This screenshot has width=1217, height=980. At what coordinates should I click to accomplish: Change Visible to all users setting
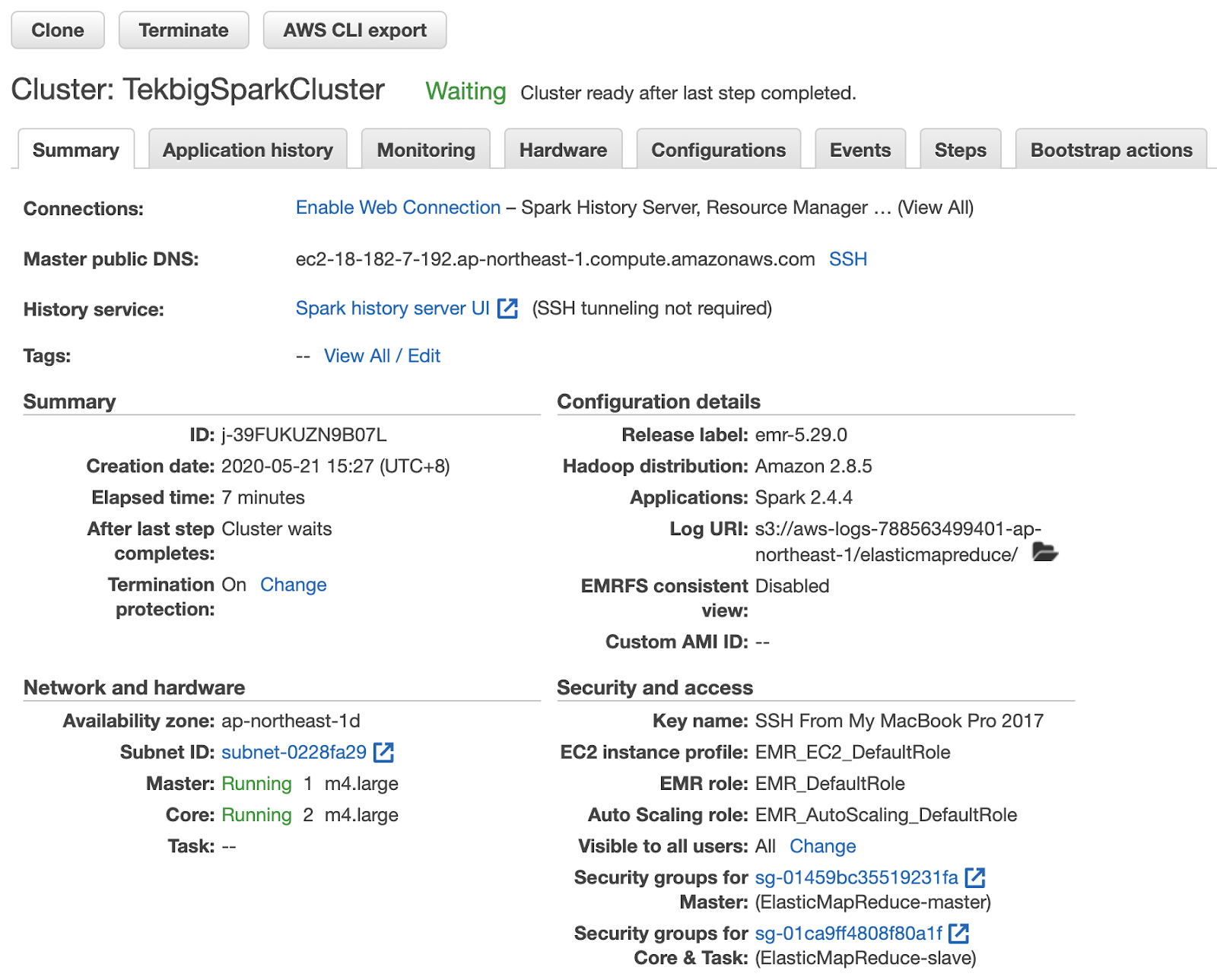tap(823, 846)
